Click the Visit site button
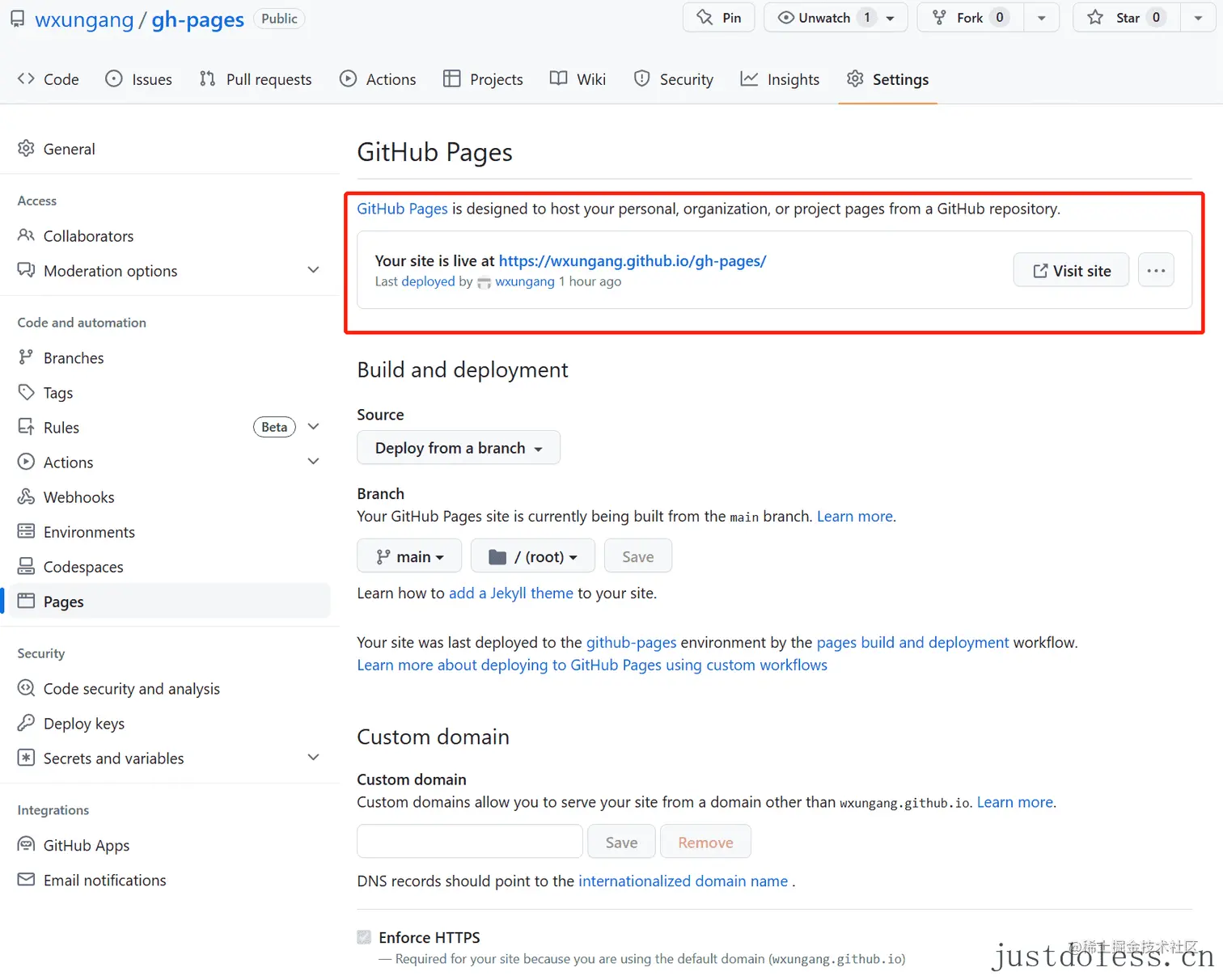 (x=1071, y=270)
